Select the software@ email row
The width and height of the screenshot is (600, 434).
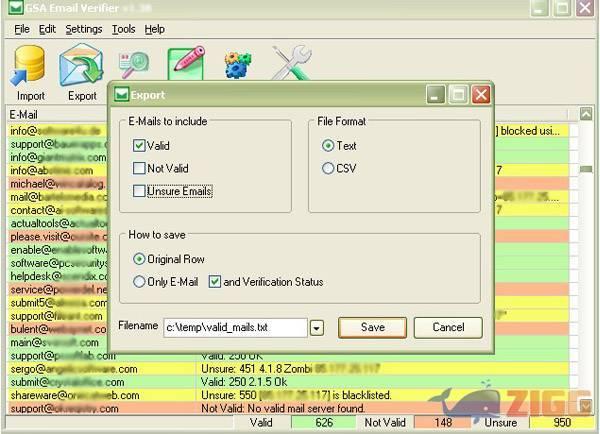57,263
